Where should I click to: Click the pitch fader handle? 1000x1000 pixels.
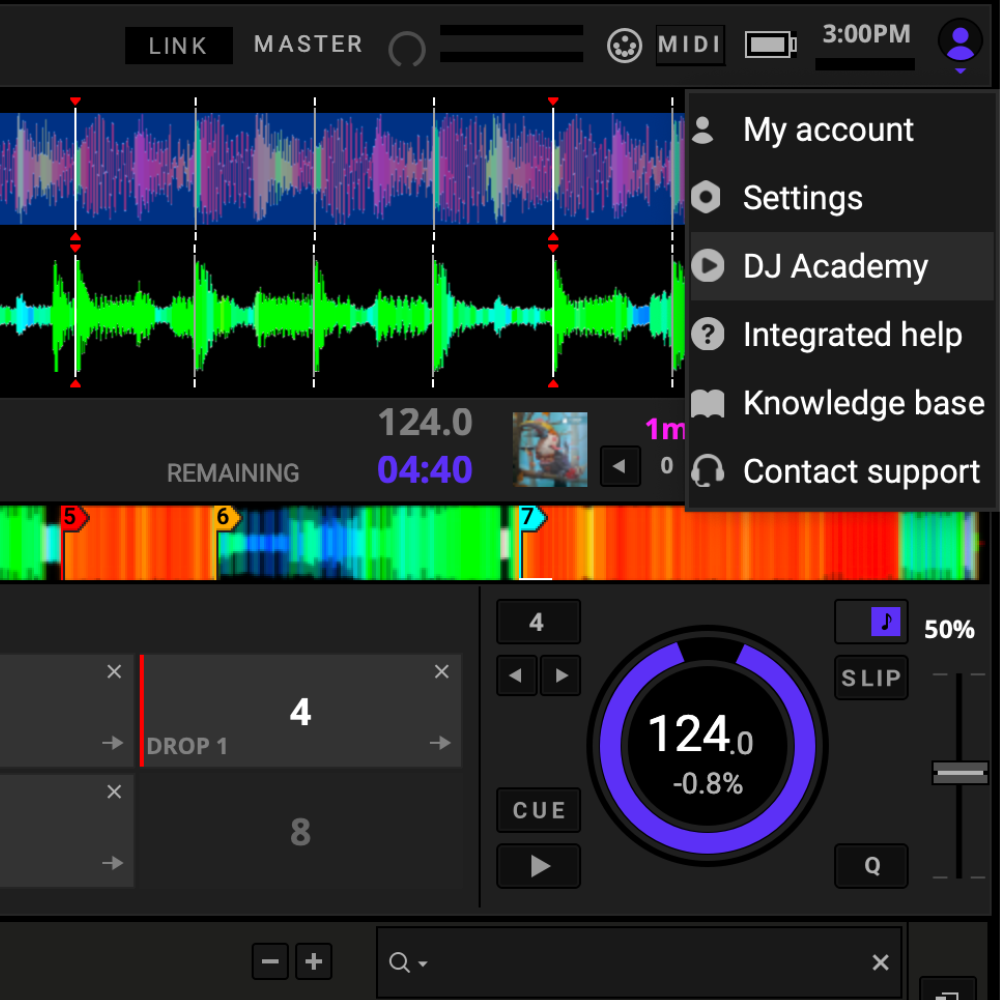(960, 772)
